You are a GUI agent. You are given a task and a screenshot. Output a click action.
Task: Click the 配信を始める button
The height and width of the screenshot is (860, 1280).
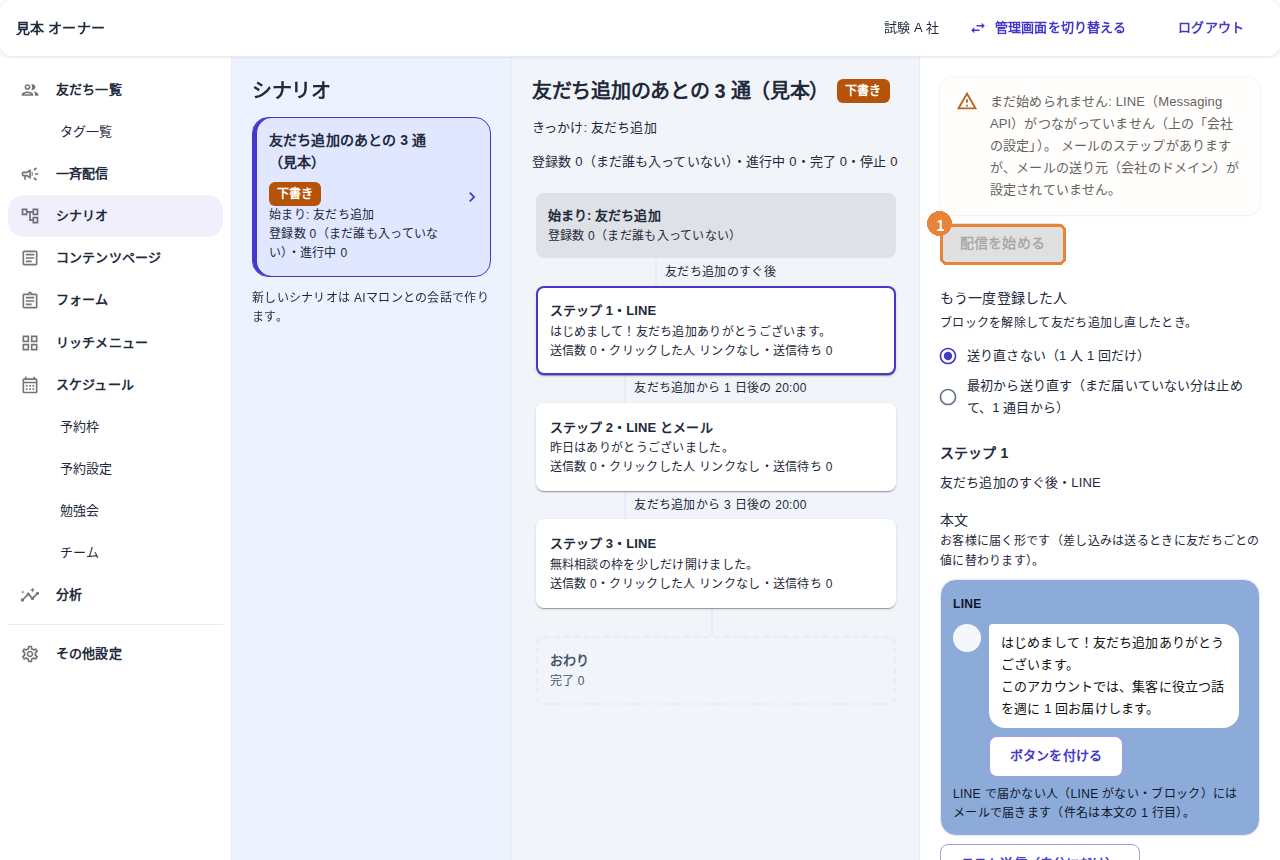[1002, 244]
